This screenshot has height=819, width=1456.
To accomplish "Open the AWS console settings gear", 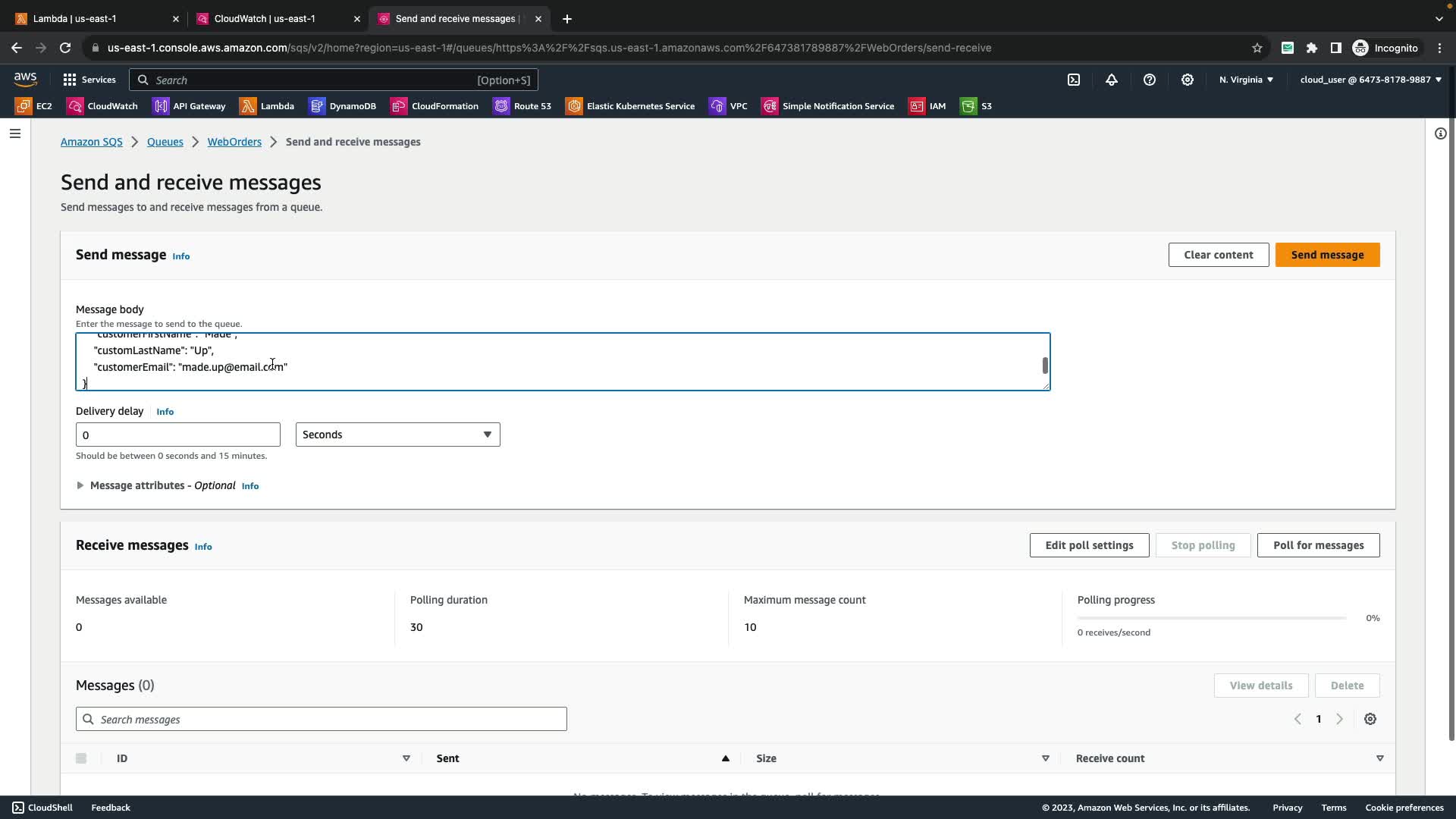I will (x=1188, y=80).
